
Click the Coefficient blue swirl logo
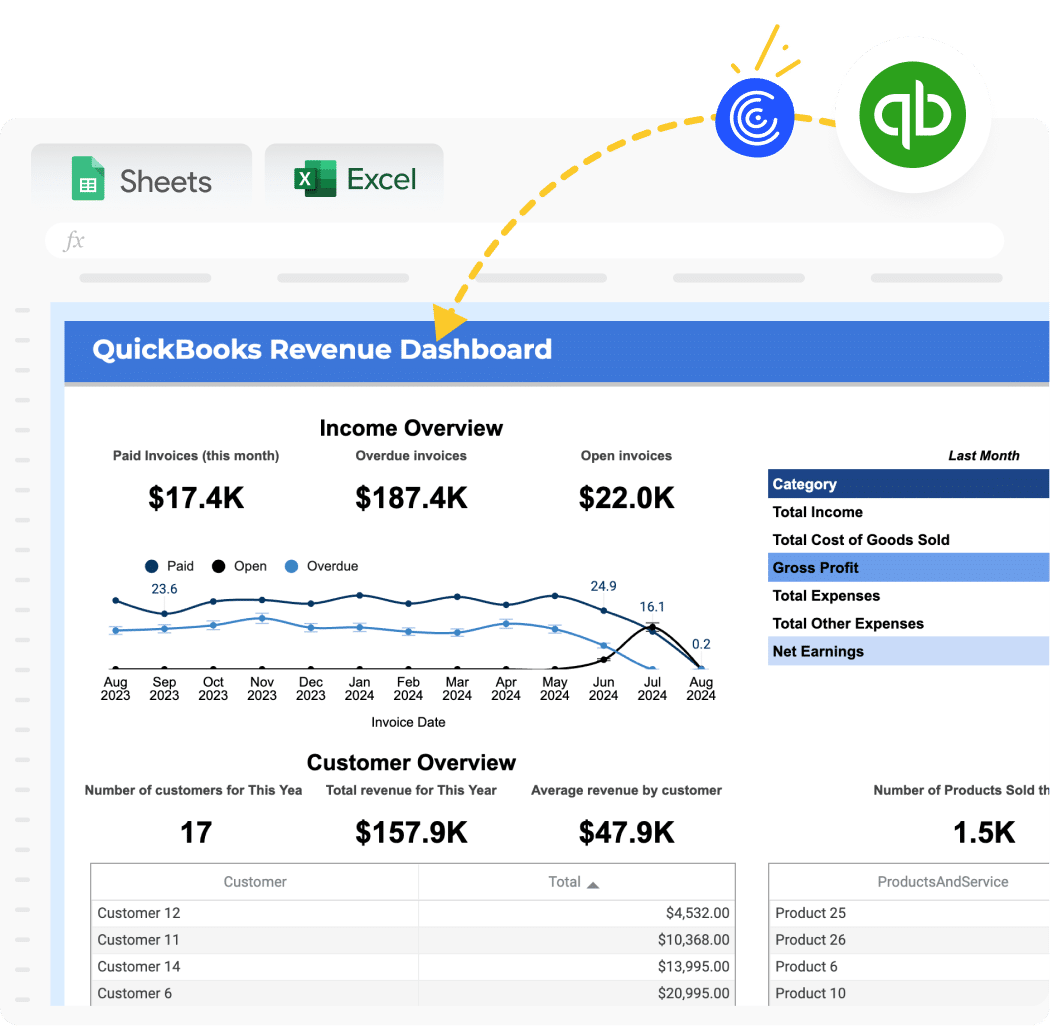755,118
